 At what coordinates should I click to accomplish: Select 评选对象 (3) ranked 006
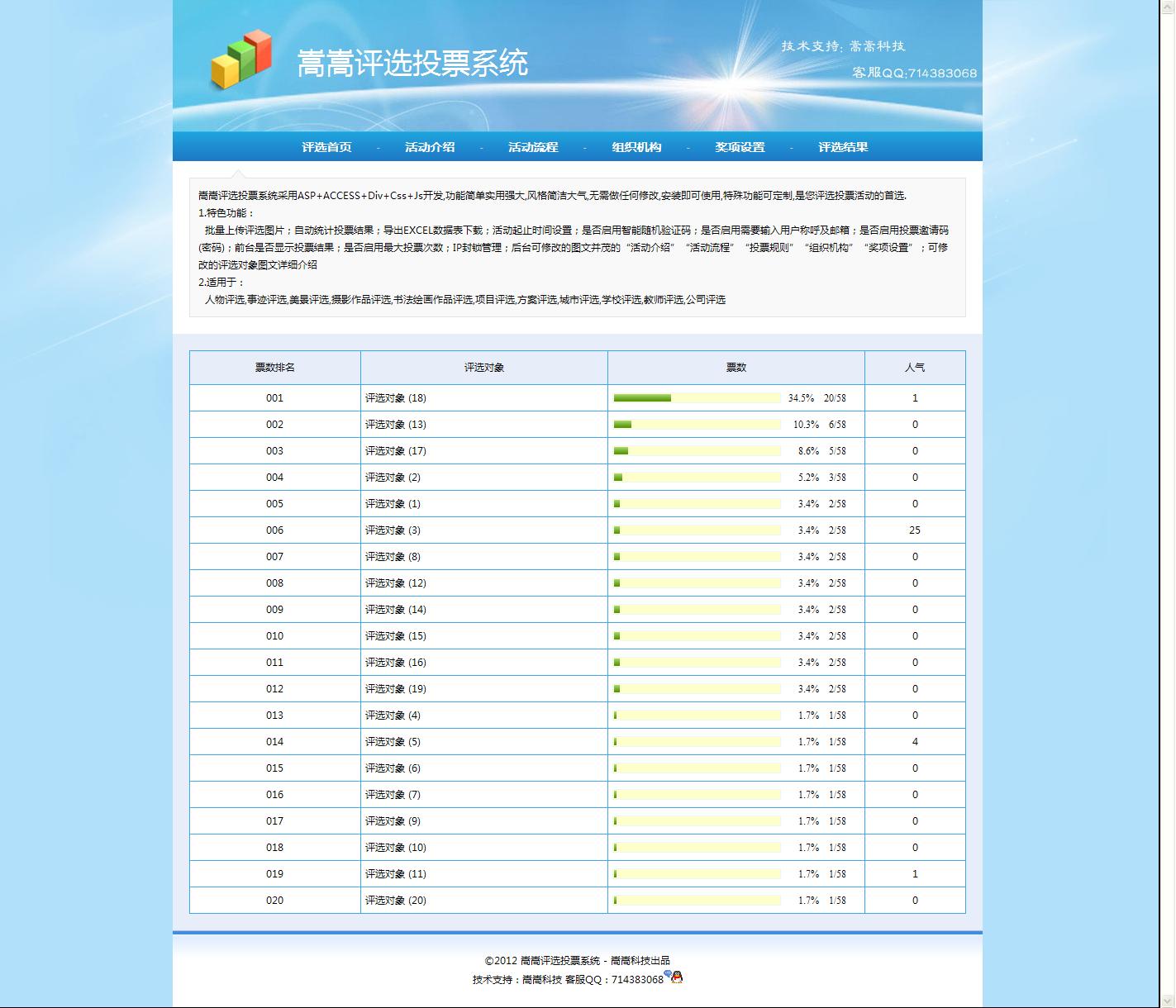pyautogui.click(x=393, y=530)
